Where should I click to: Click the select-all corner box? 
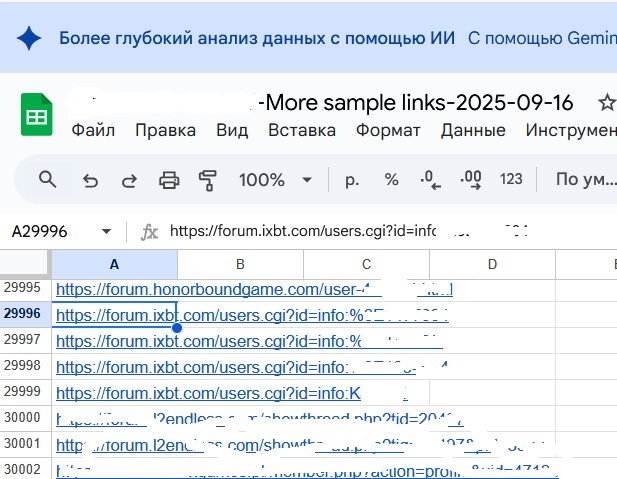coord(24,264)
